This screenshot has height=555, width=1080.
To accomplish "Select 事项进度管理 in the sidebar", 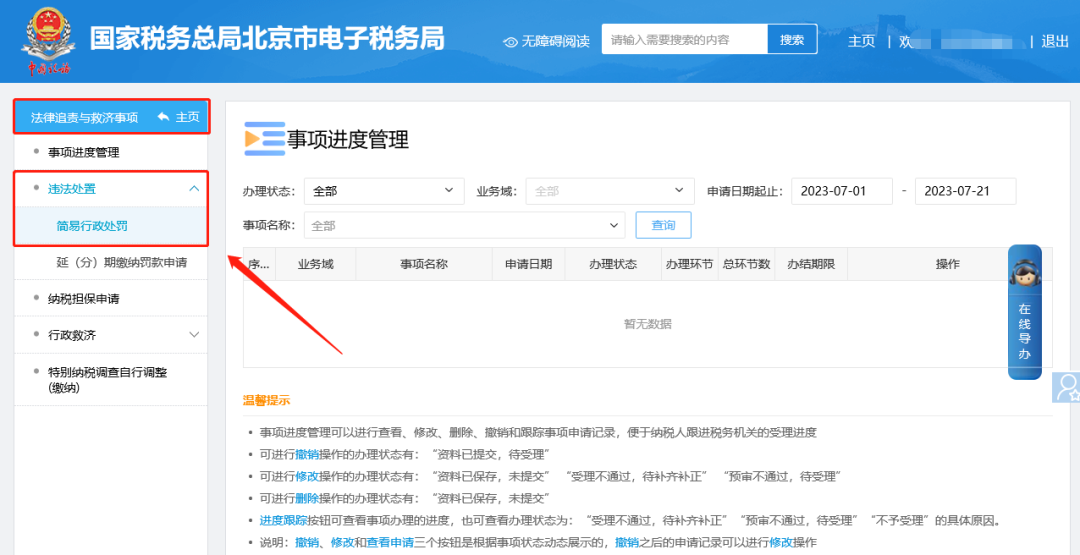I will (83, 152).
